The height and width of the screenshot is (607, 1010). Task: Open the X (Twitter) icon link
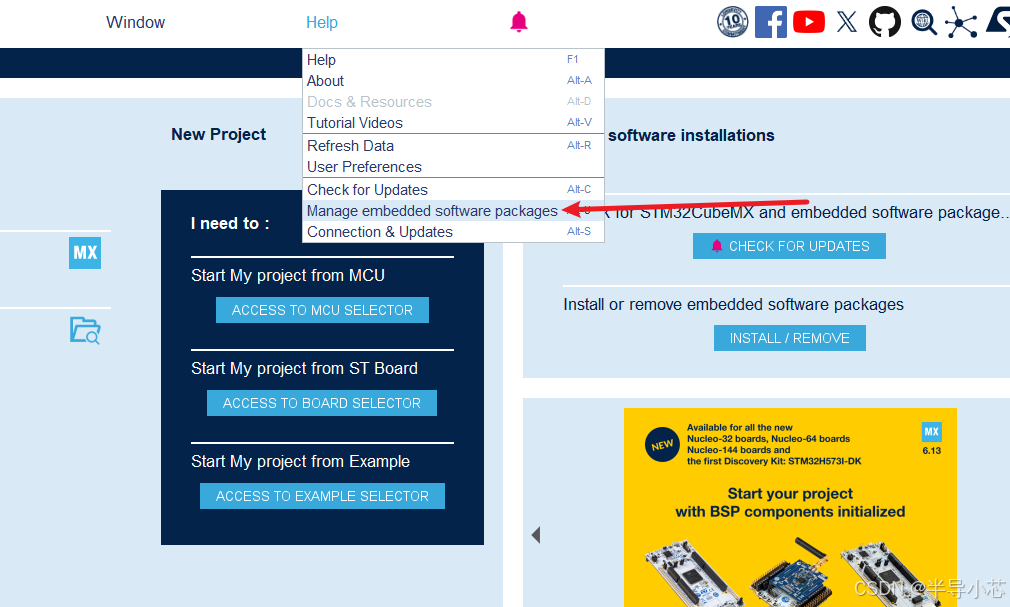(x=847, y=22)
